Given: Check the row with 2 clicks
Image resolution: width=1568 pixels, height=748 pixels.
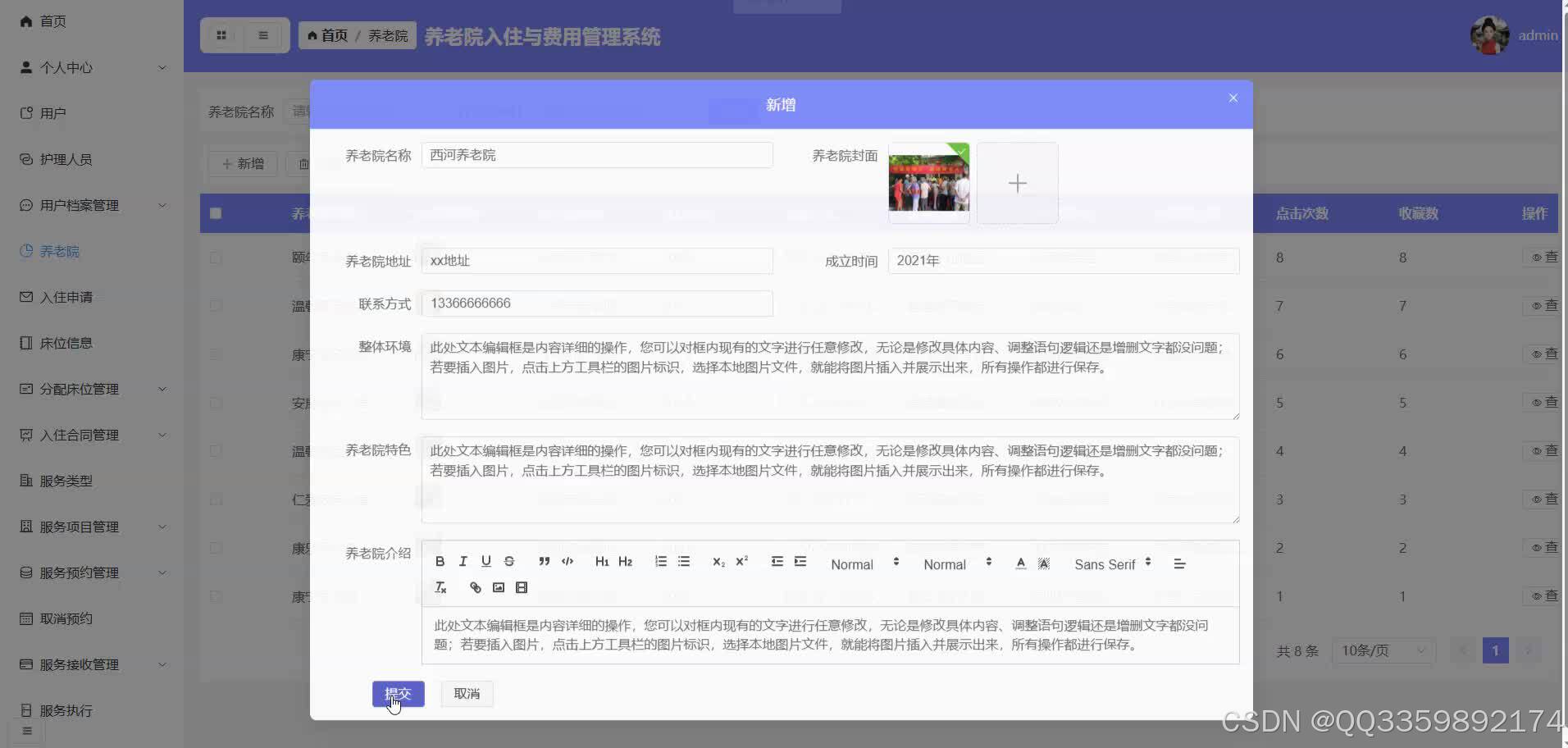Looking at the screenshot, I should pyautogui.click(x=216, y=548).
